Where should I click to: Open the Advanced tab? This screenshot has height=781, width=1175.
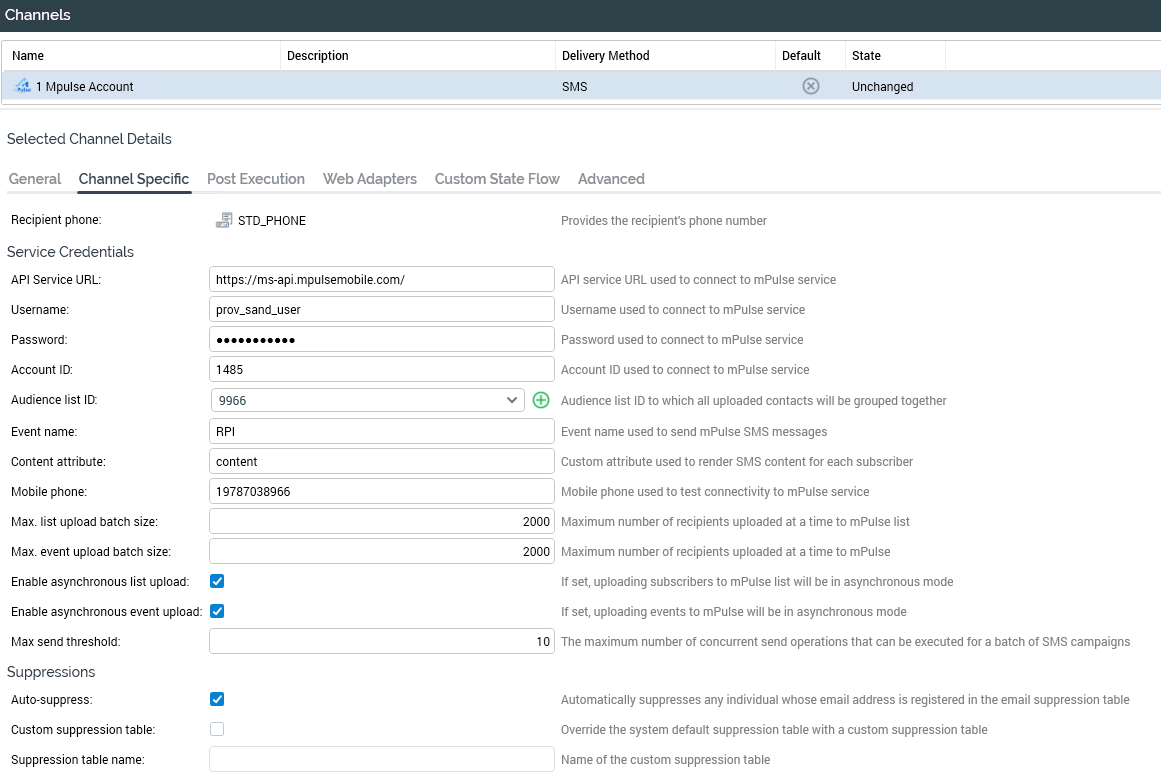coord(611,179)
